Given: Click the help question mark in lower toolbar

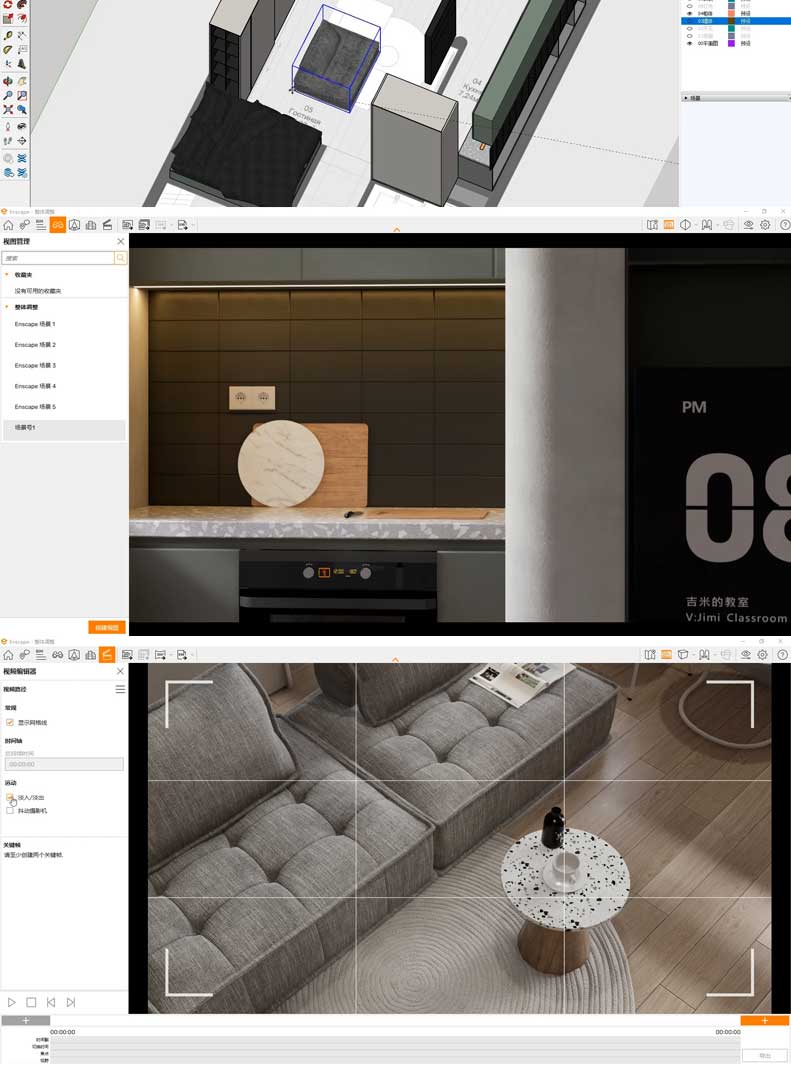Looking at the screenshot, I should (783, 655).
